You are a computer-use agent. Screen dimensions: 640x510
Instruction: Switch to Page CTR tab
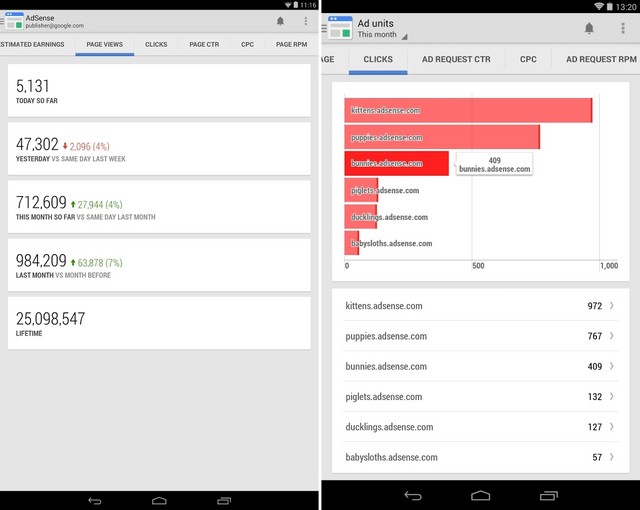204,44
